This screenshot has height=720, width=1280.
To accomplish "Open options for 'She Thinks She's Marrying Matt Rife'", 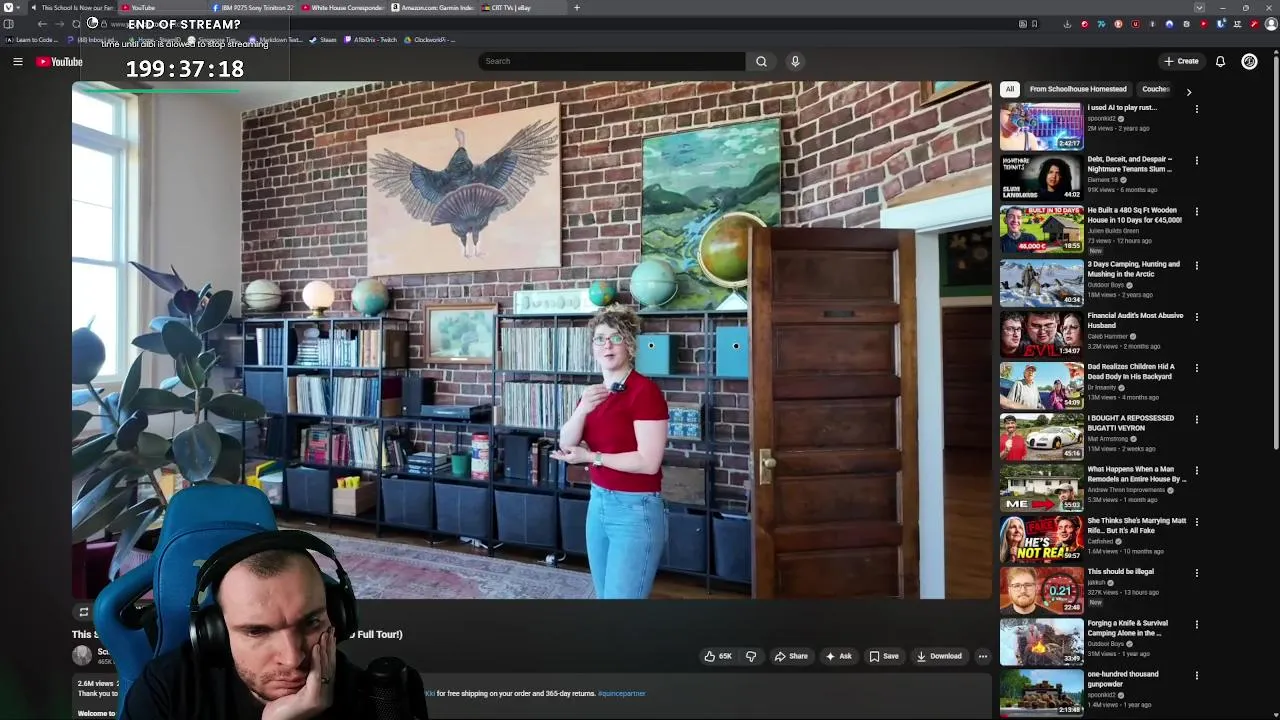I will pyautogui.click(x=1197, y=522).
